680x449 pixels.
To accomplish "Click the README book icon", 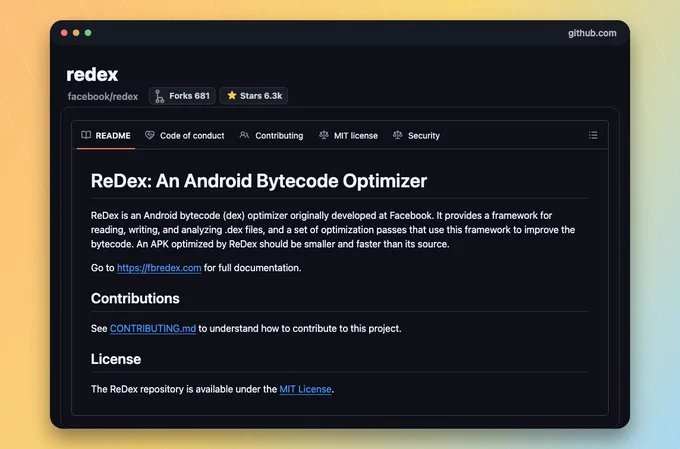I will point(86,135).
